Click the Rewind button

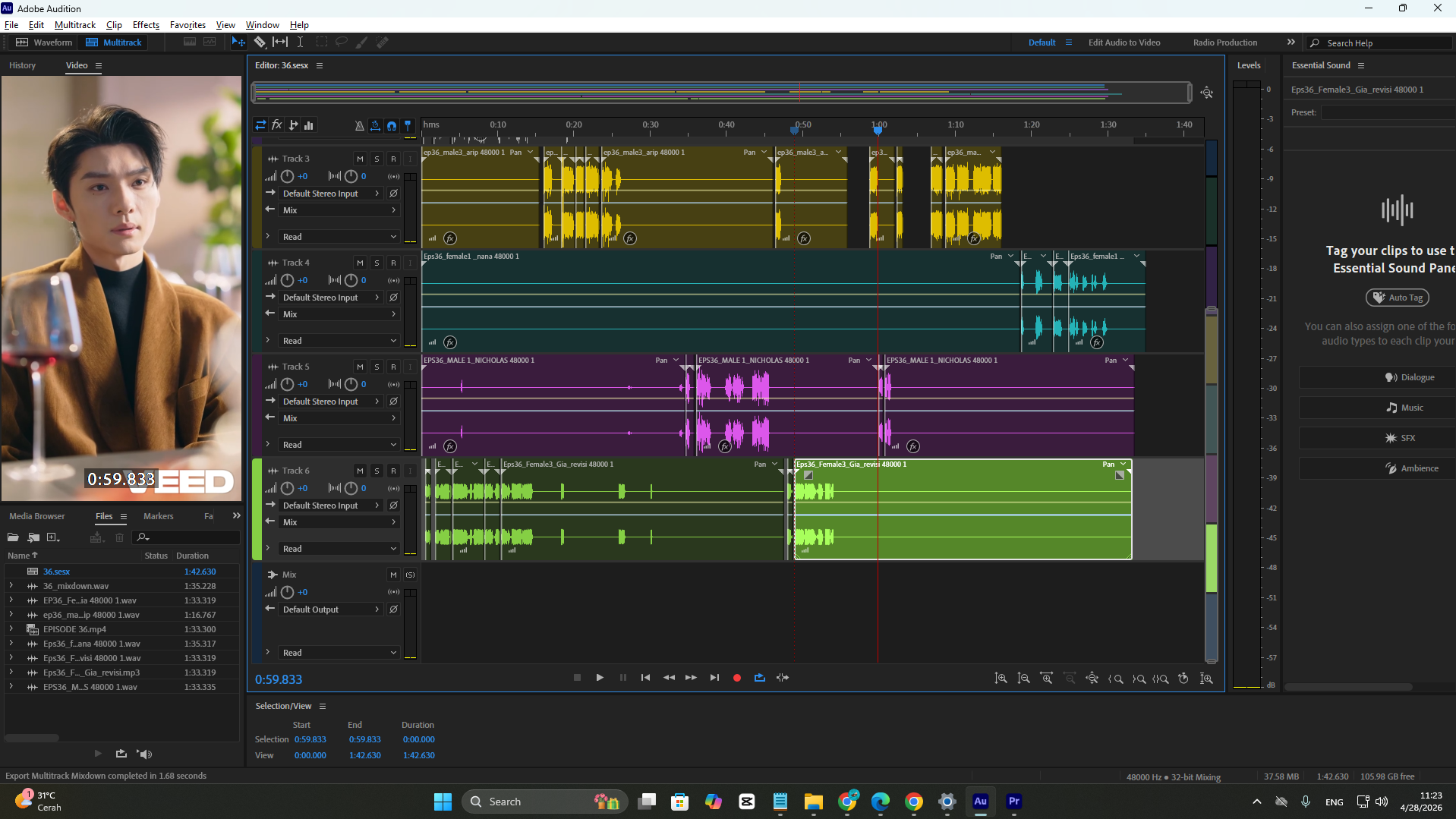click(669, 678)
